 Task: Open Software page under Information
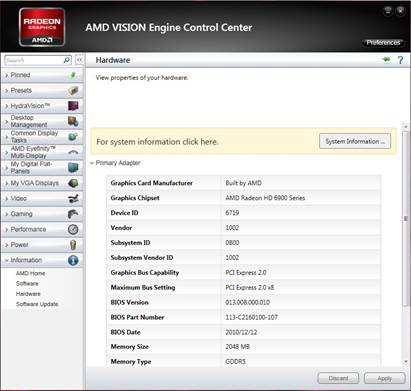tap(27, 283)
